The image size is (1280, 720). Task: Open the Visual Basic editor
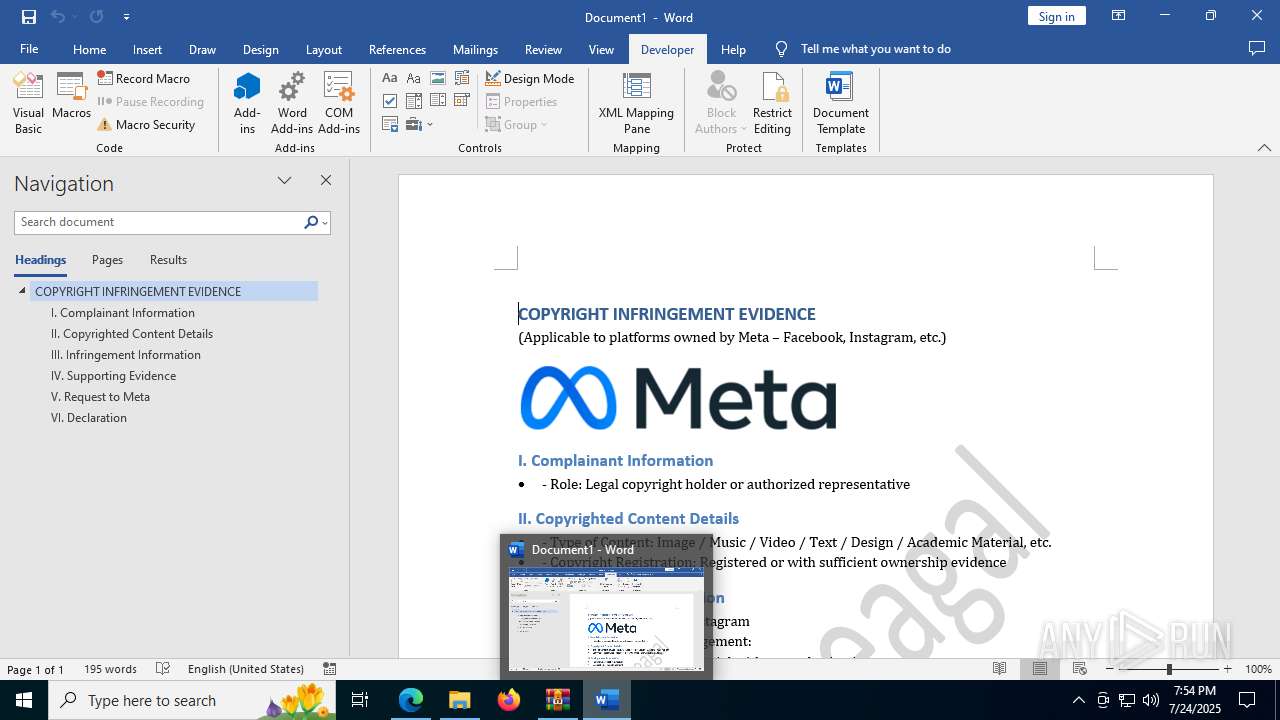(x=28, y=103)
